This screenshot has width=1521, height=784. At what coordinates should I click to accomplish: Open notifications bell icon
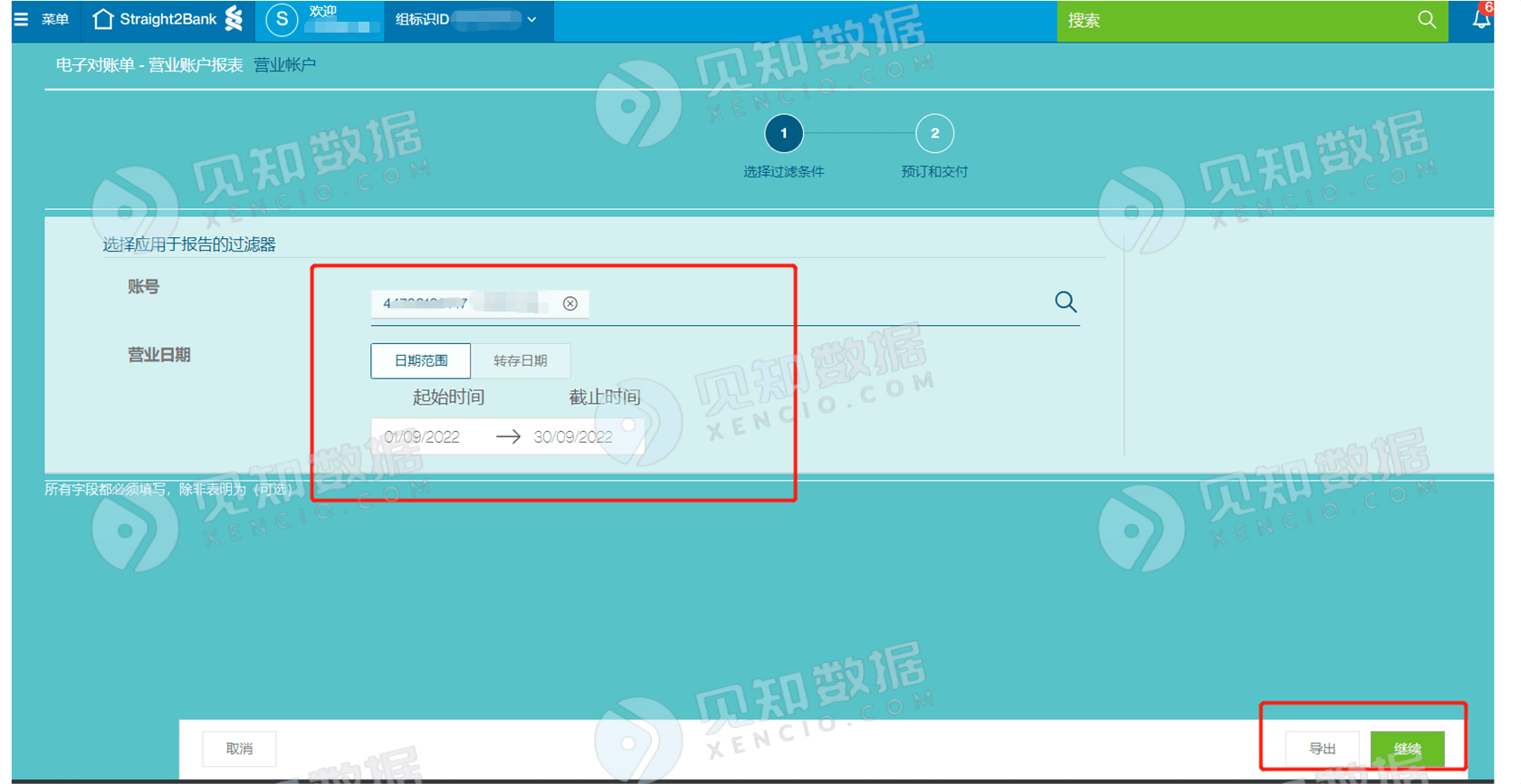coord(1481,19)
